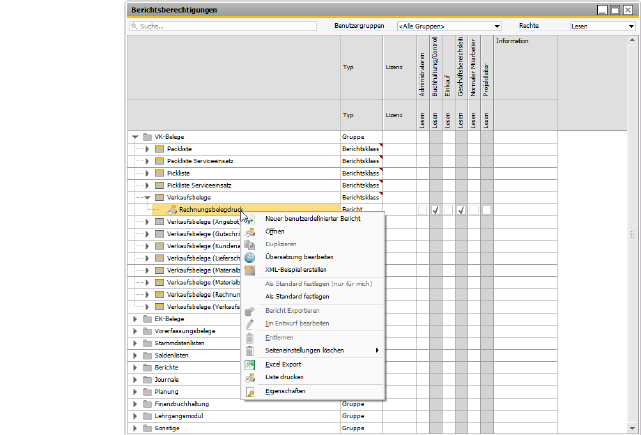The width and height of the screenshot is (641, 435).
Task: Expand the Journale group
Action: tap(135, 379)
